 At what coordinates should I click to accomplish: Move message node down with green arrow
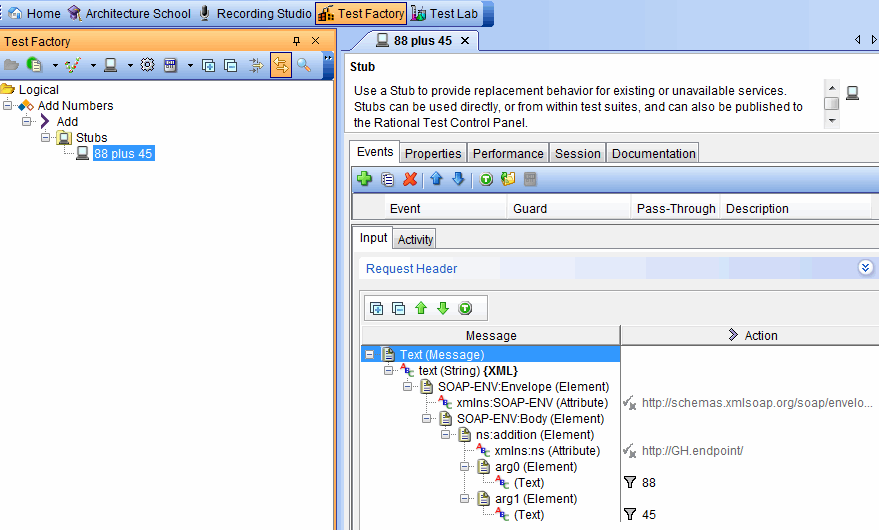[x=443, y=308]
